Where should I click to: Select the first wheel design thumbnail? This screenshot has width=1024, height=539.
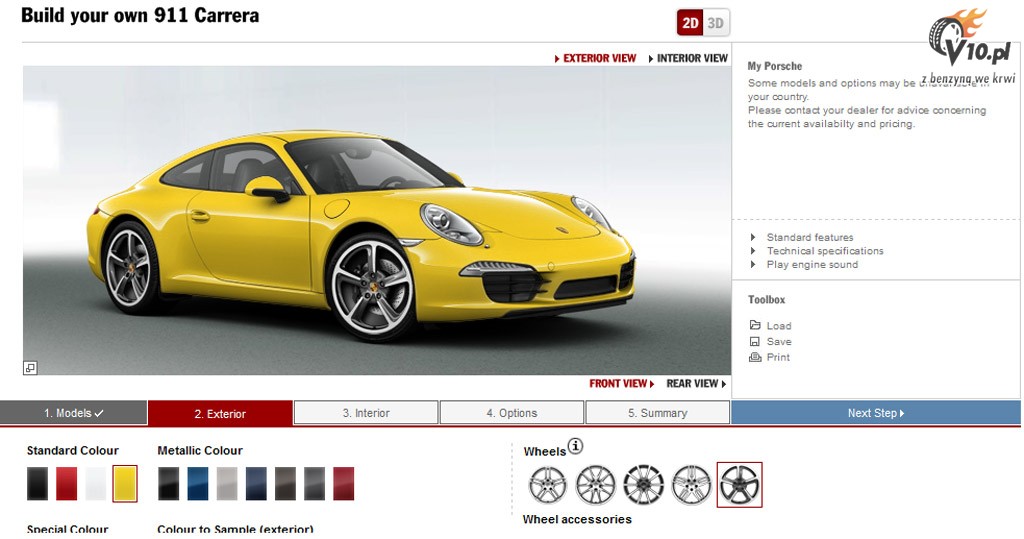tap(547, 485)
